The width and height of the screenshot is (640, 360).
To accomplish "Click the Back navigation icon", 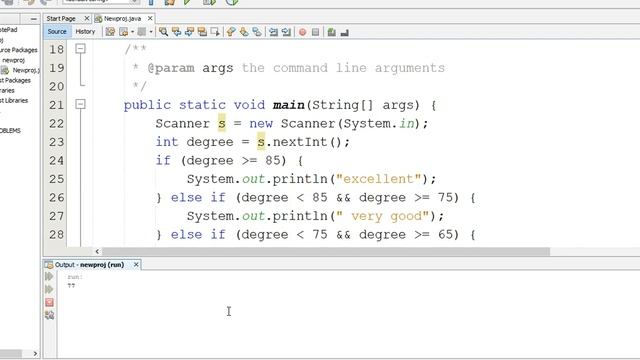I will (123, 32).
